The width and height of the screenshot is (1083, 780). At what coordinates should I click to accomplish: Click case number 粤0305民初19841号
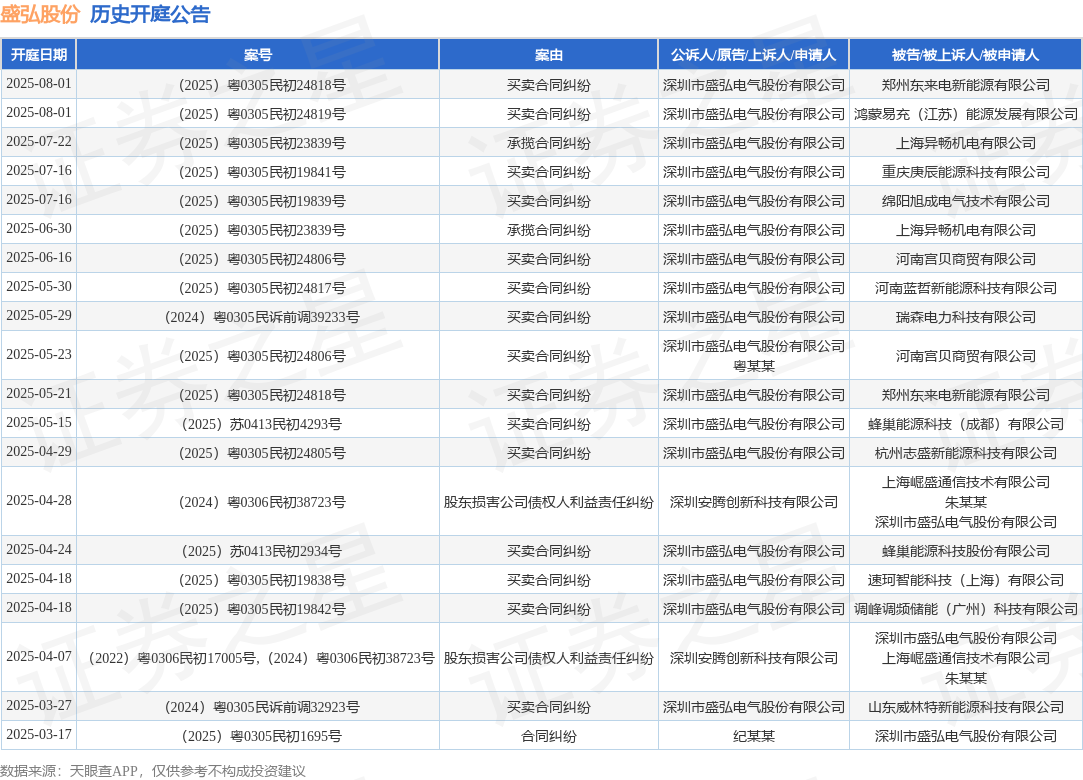pos(261,172)
